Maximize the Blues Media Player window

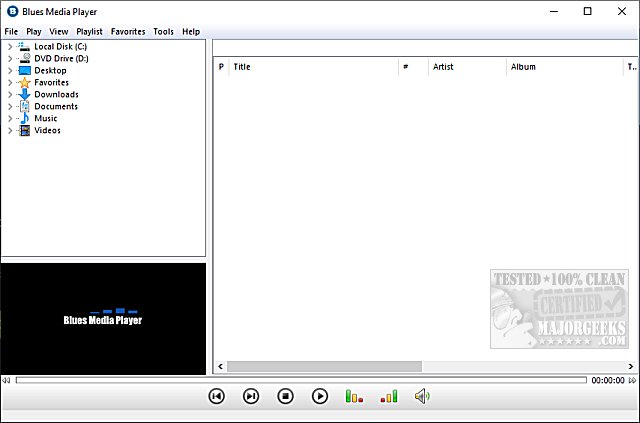click(x=587, y=11)
